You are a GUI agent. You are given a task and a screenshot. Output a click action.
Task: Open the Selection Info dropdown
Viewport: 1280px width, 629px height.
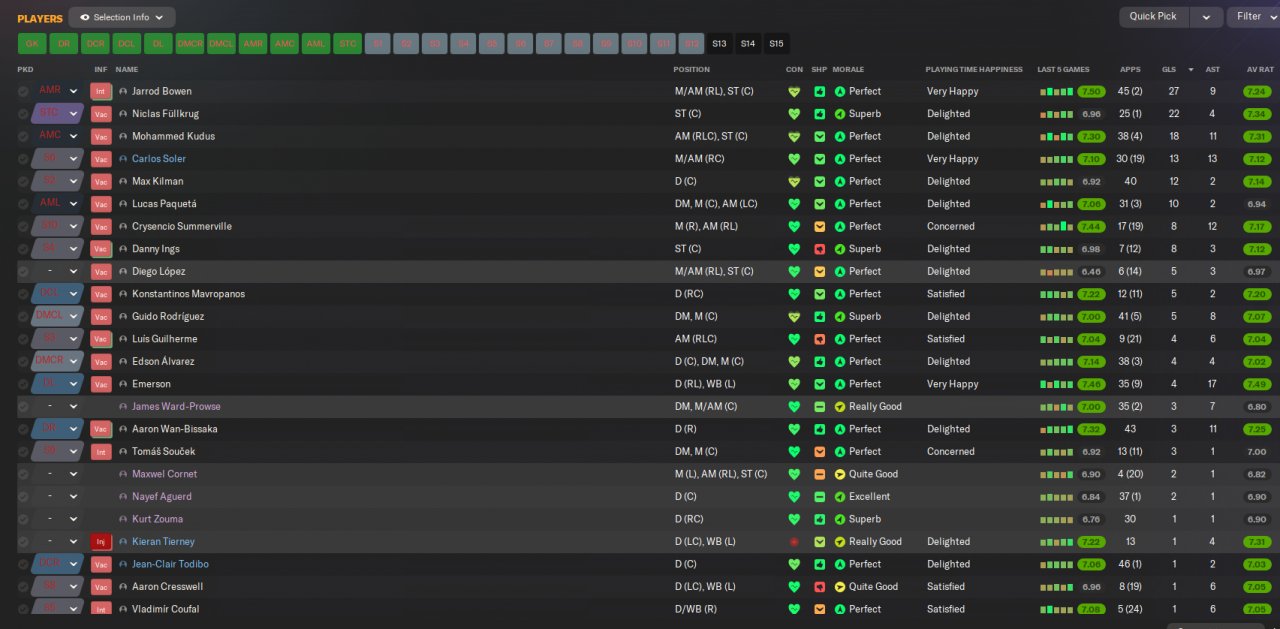tap(122, 17)
